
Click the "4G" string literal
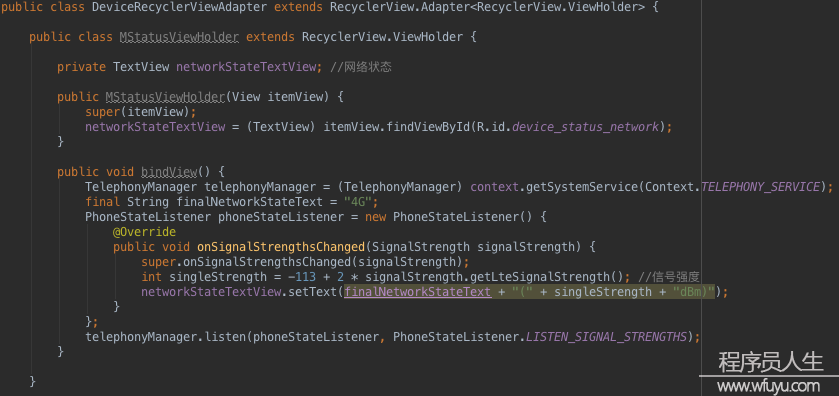coord(359,202)
